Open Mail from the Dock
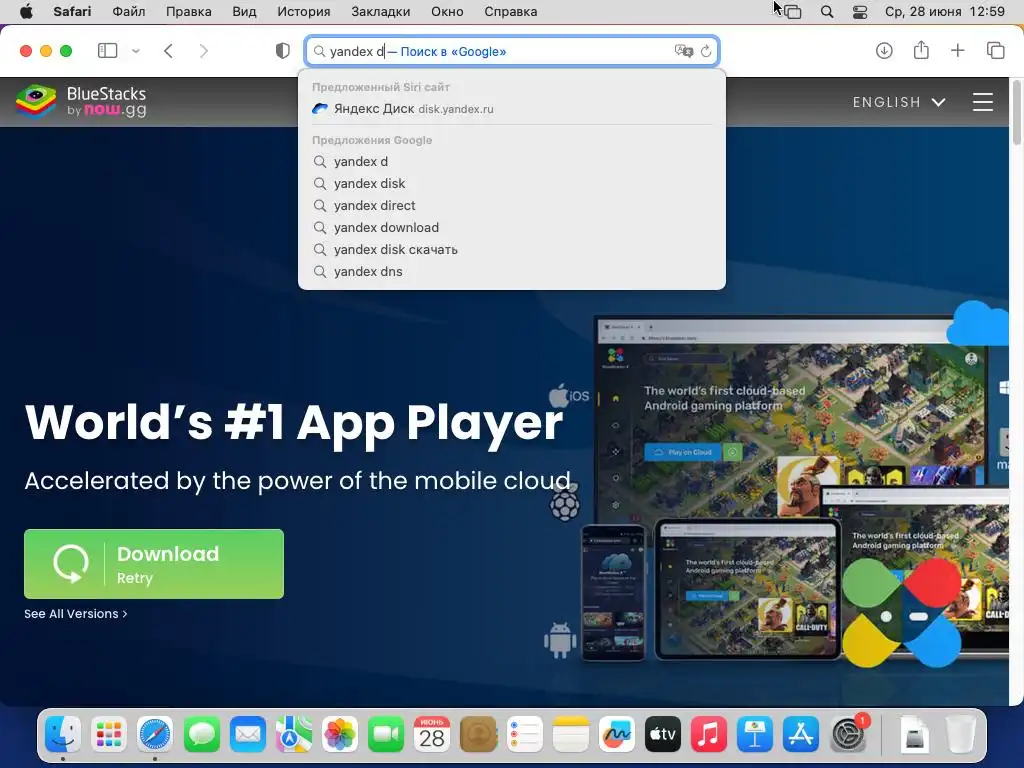Viewport: 1024px width, 768px height. (x=248, y=735)
